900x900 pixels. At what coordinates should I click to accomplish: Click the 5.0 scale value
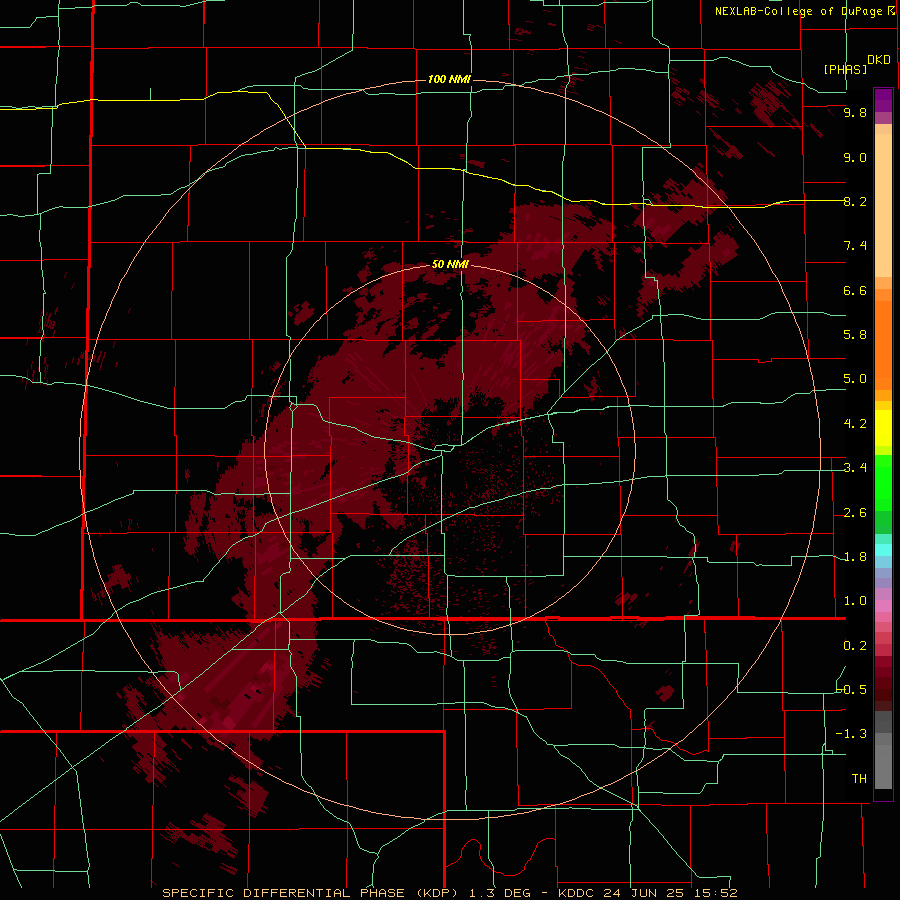tap(855, 379)
